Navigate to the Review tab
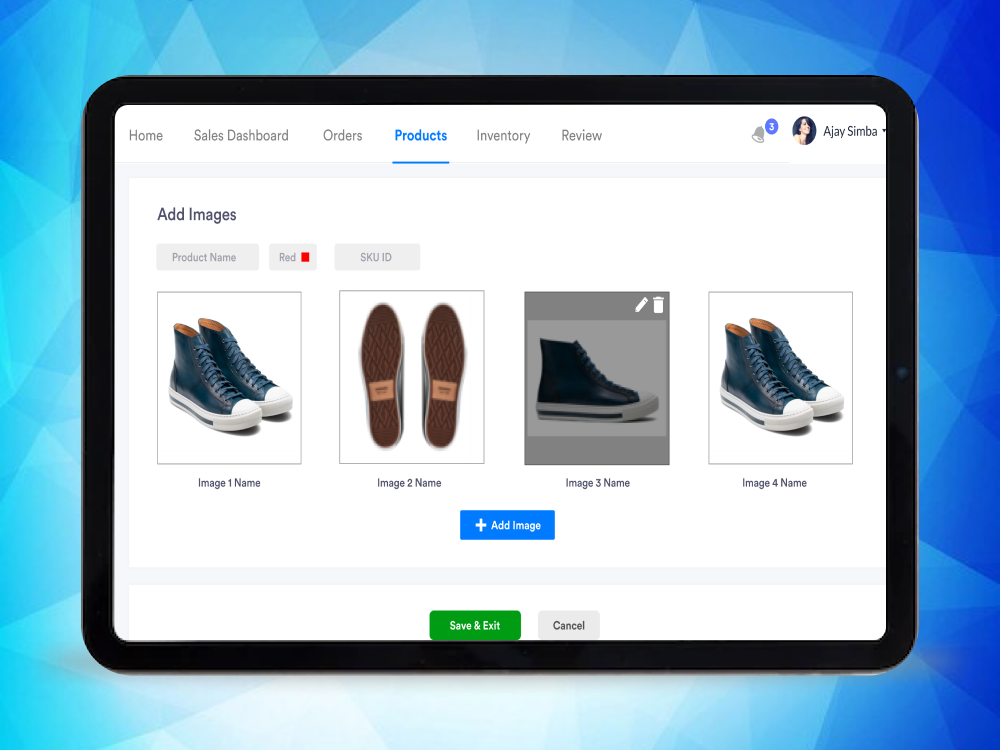The height and width of the screenshot is (750, 1000). pyautogui.click(x=581, y=136)
